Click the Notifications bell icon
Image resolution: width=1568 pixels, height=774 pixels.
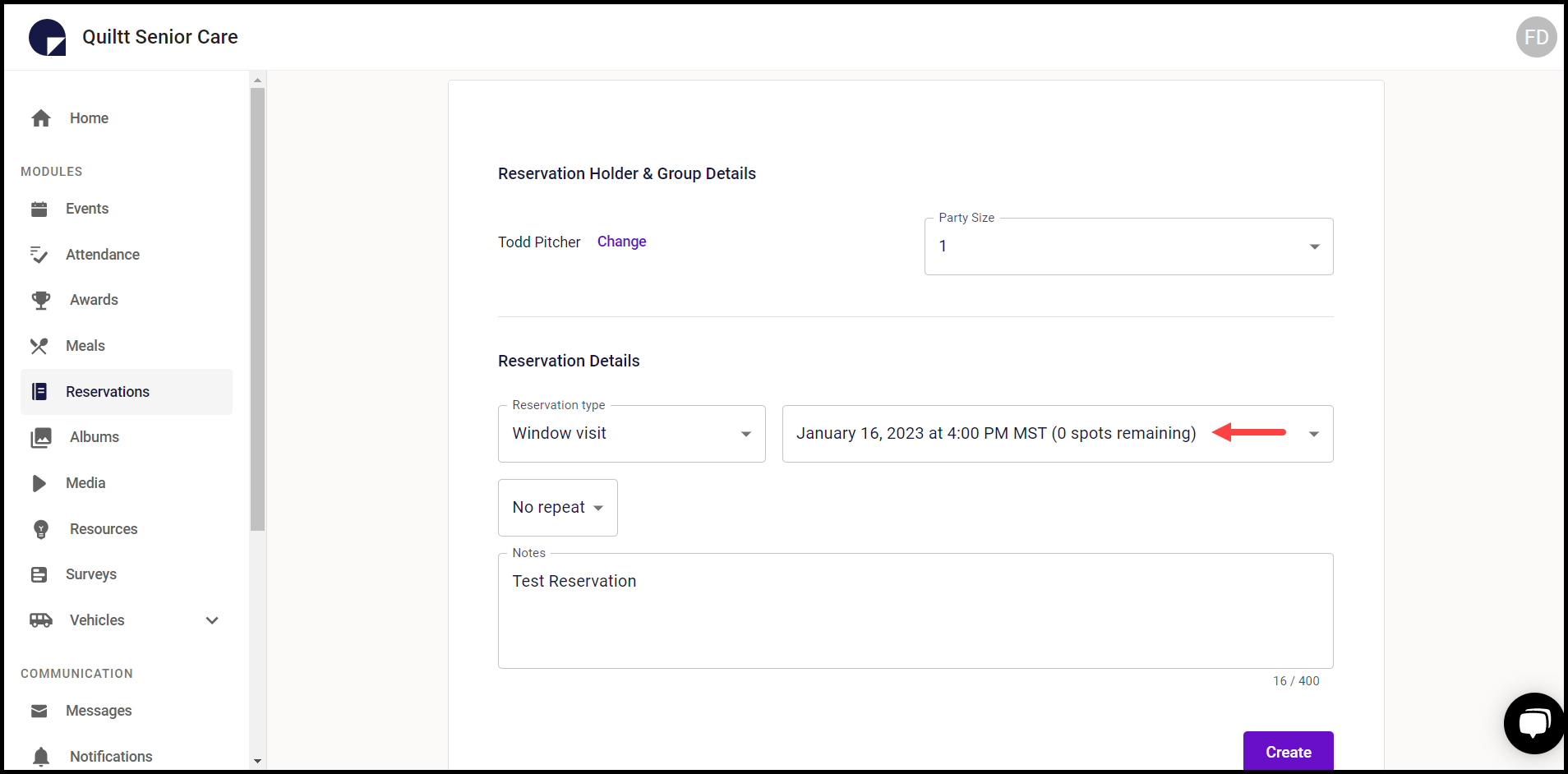pyautogui.click(x=41, y=757)
